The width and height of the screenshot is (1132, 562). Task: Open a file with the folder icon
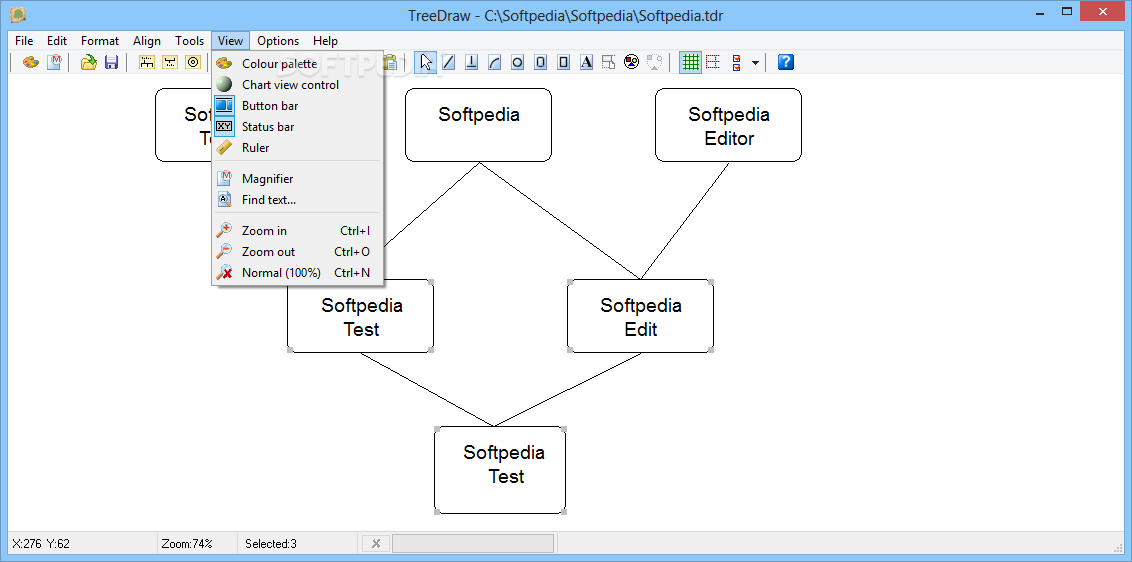89,62
